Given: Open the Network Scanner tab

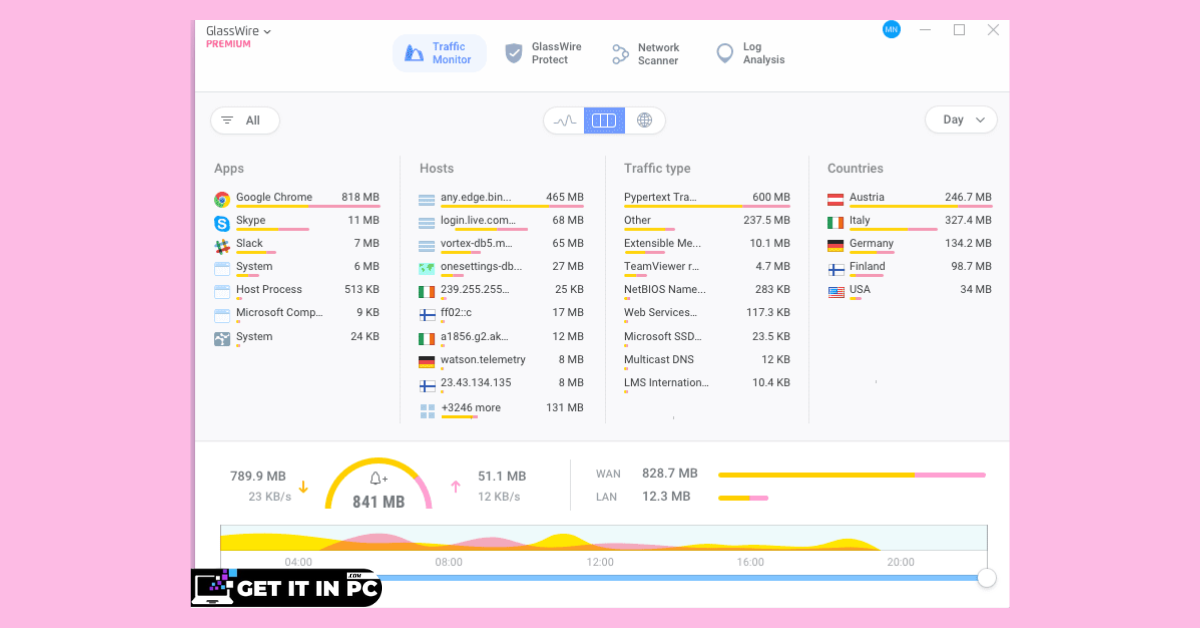Looking at the screenshot, I should [646, 54].
